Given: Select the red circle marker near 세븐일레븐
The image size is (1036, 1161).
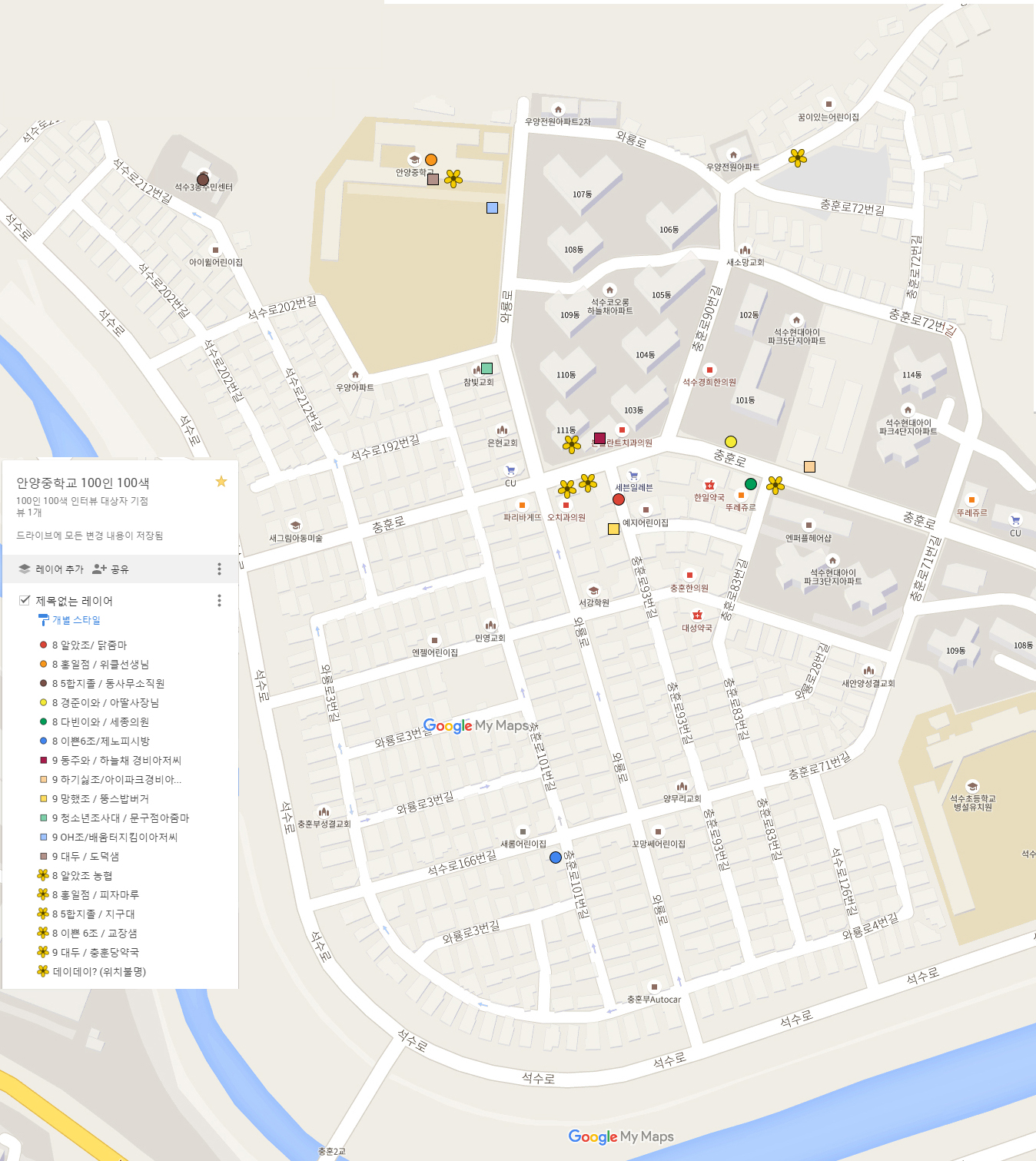Looking at the screenshot, I should tap(619, 499).
